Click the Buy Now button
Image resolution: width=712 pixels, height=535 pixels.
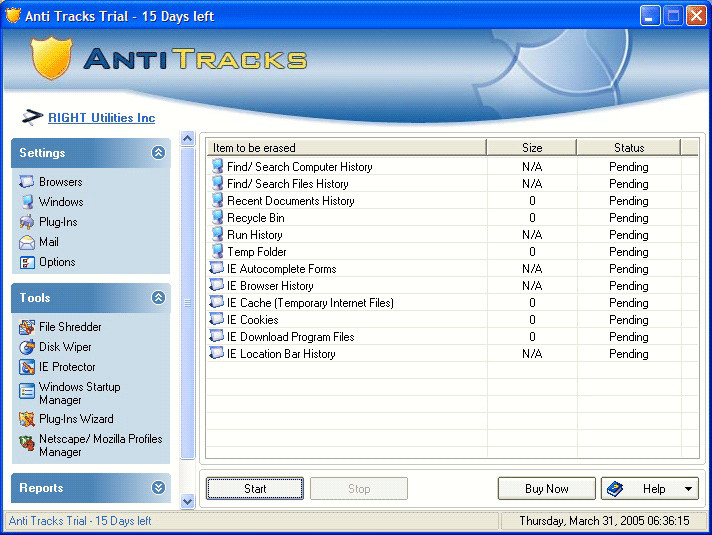tap(546, 489)
